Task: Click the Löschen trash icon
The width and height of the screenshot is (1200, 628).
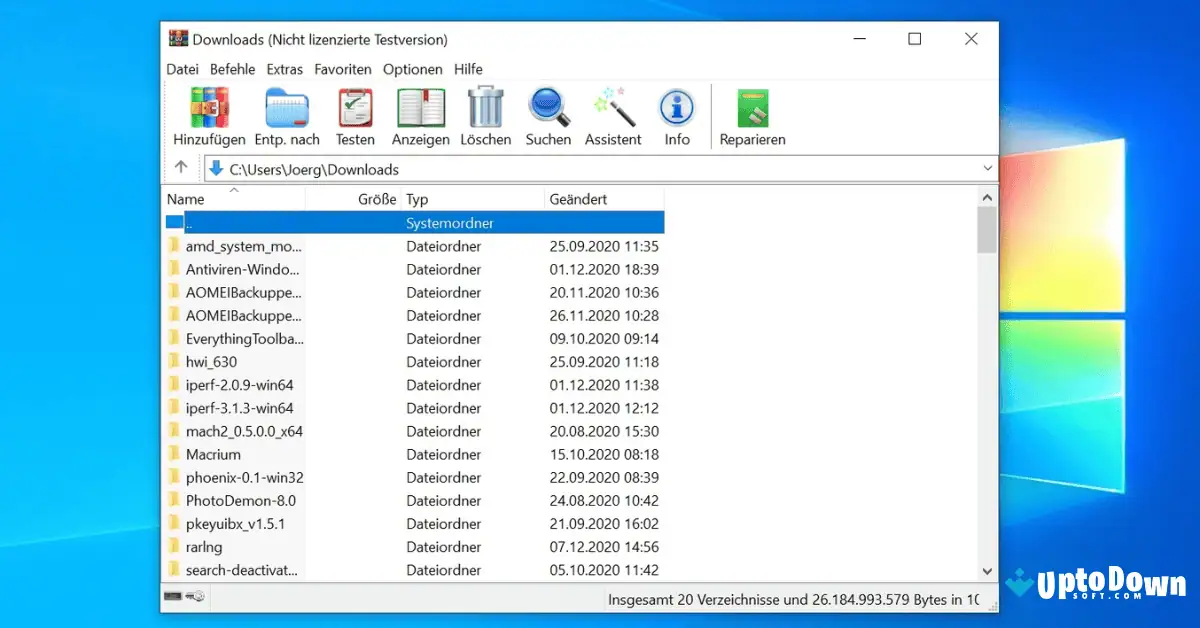Action: click(x=485, y=105)
